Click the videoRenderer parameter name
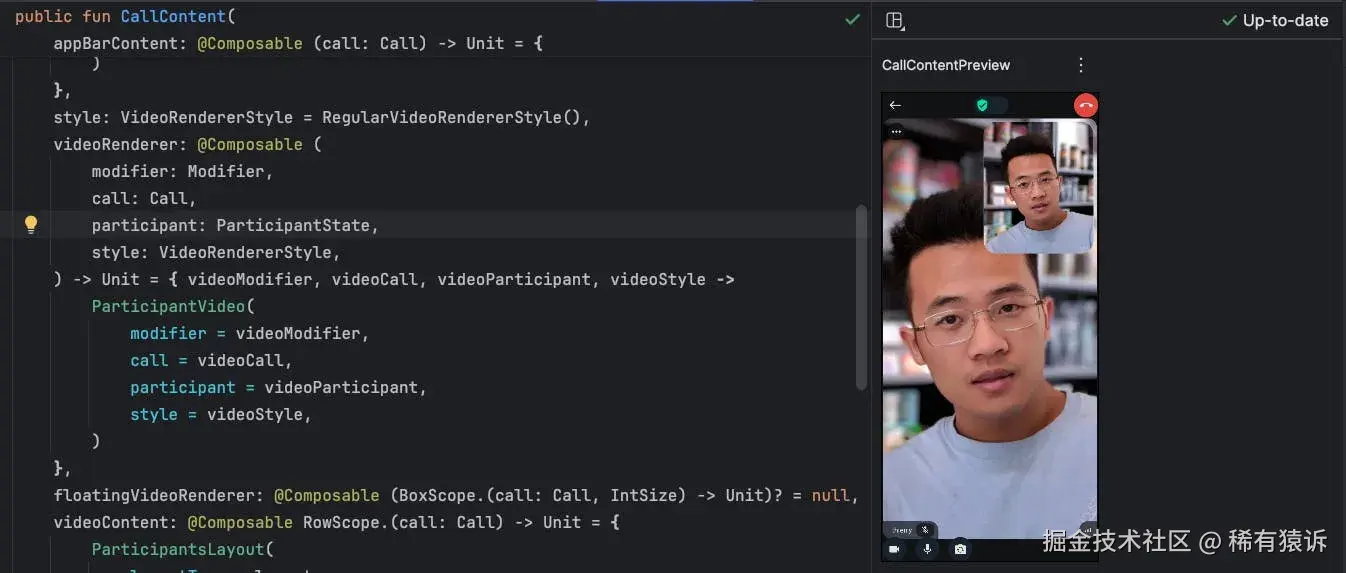This screenshot has height=573, width=1346. [x=116, y=144]
